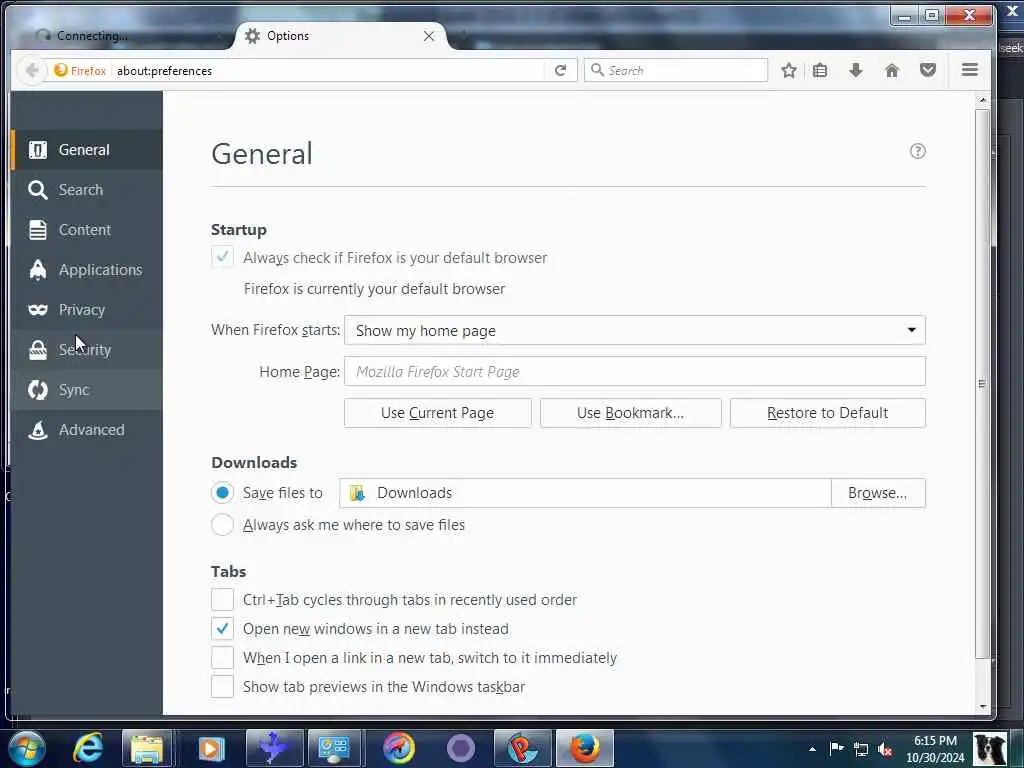Select Save files to radio button
1024x768 pixels.
(x=222, y=492)
